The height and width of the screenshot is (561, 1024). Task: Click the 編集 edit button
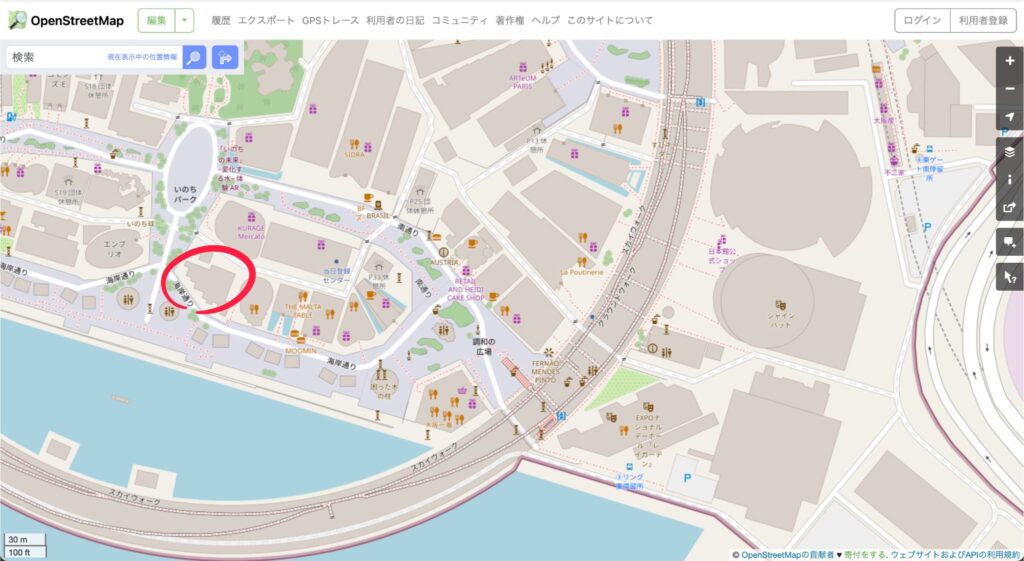(x=157, y=21)
